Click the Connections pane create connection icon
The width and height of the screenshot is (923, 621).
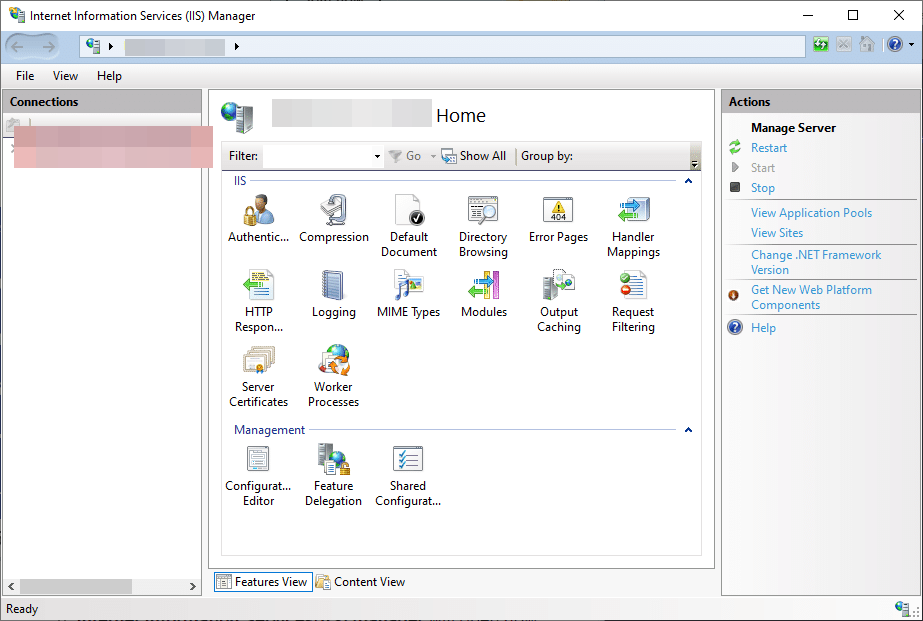coord(13,124)
